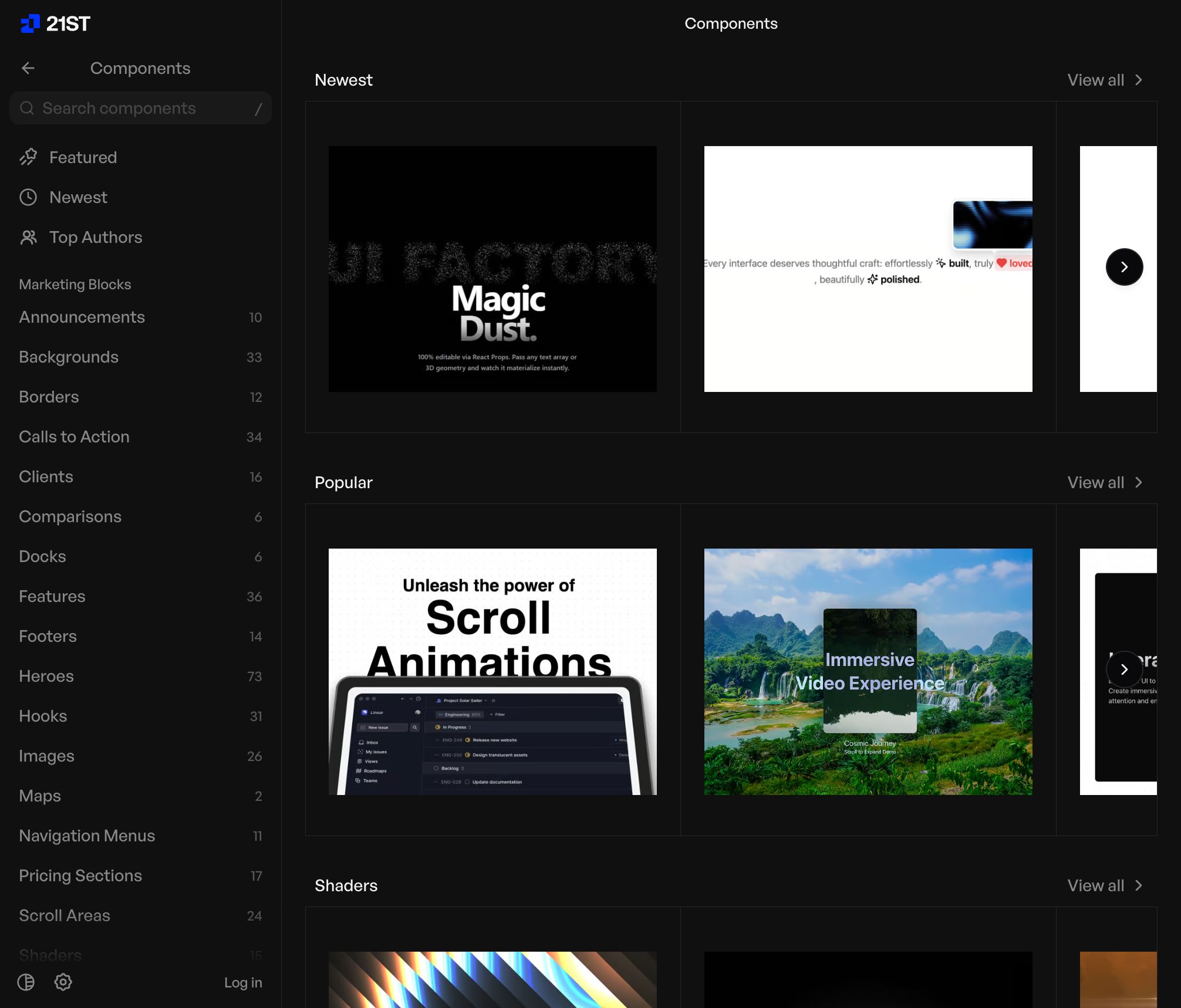Open the Featured section in the sidebar
Viewport: 1181px width, 1008px height.
[x=140, y=157]
